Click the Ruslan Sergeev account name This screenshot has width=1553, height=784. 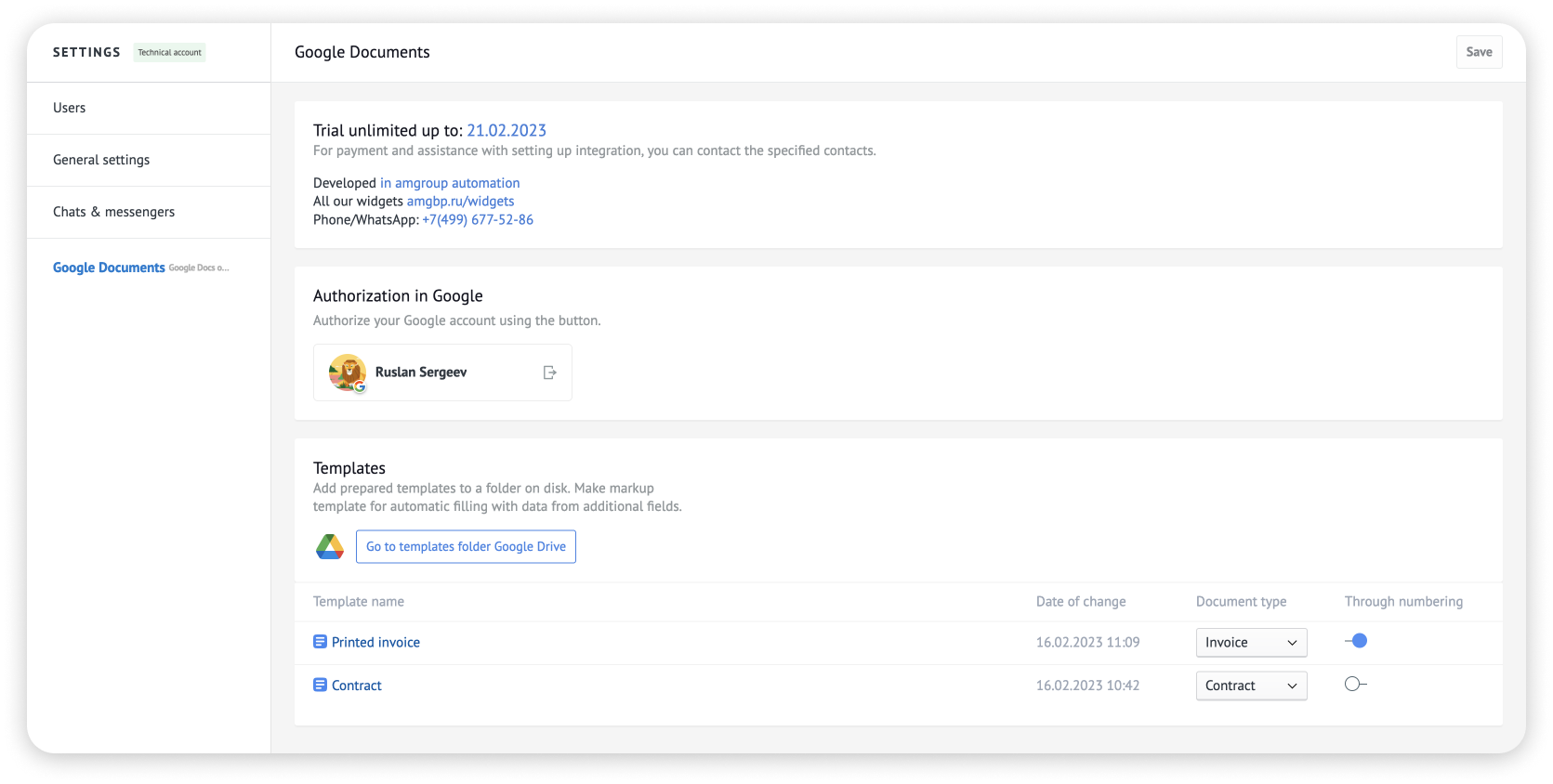(x=421, y=372)
